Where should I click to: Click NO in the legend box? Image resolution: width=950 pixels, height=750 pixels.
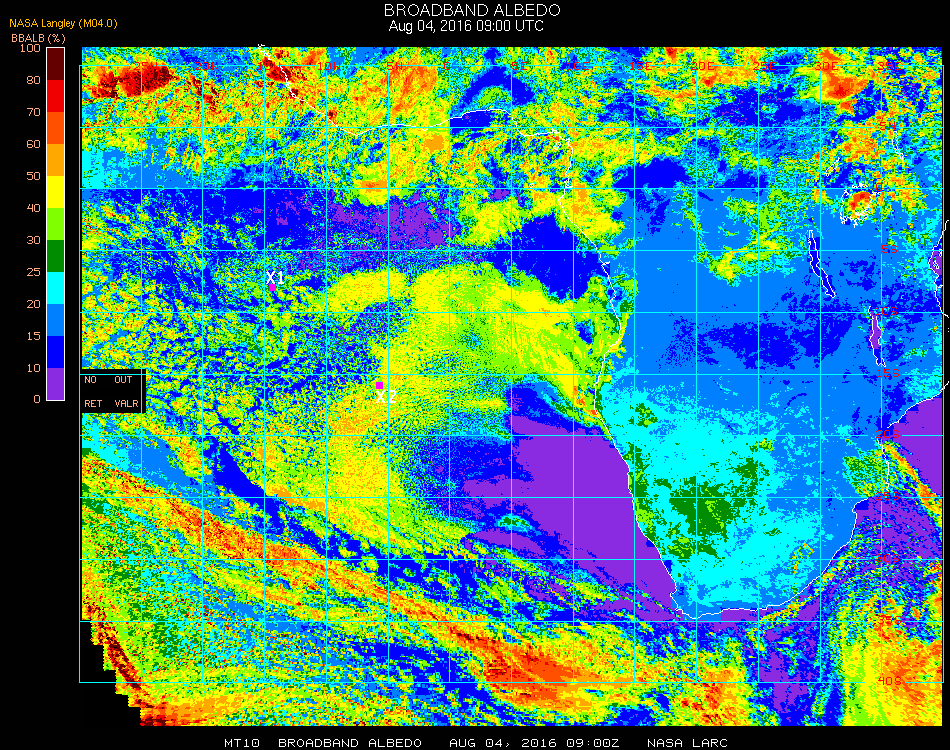90,380
